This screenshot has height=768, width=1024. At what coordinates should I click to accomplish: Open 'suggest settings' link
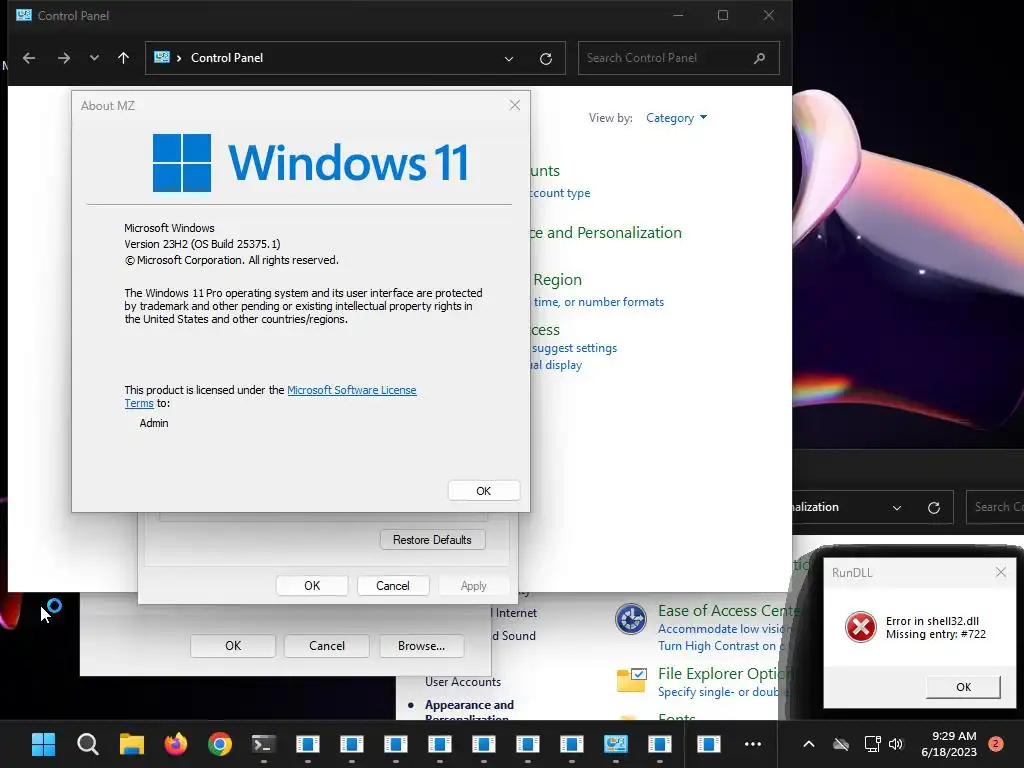[574, 348]
